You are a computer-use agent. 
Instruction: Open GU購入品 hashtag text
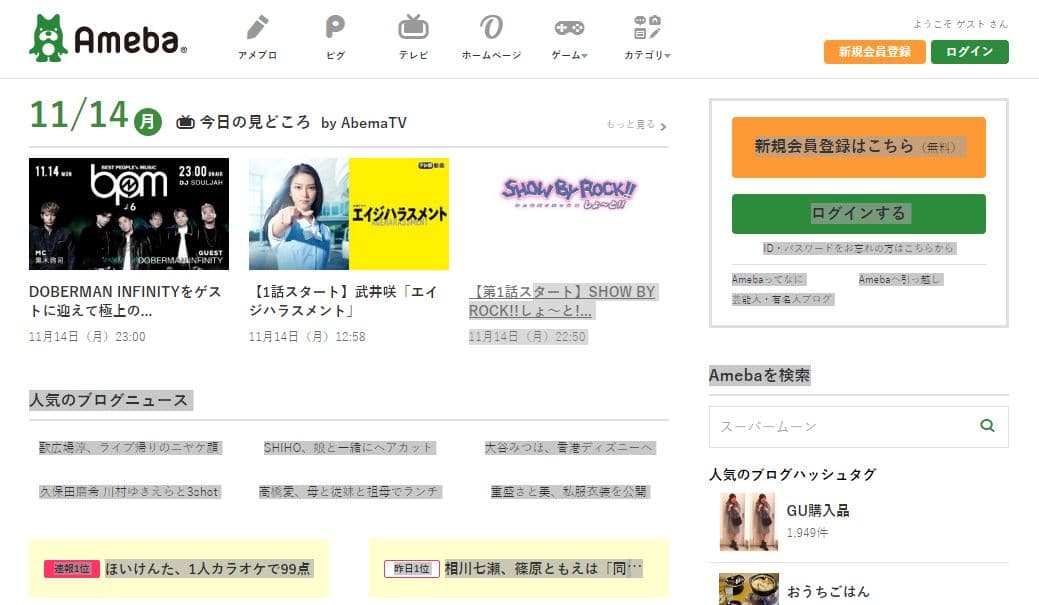pyautogui.click(x=818, y=510)
